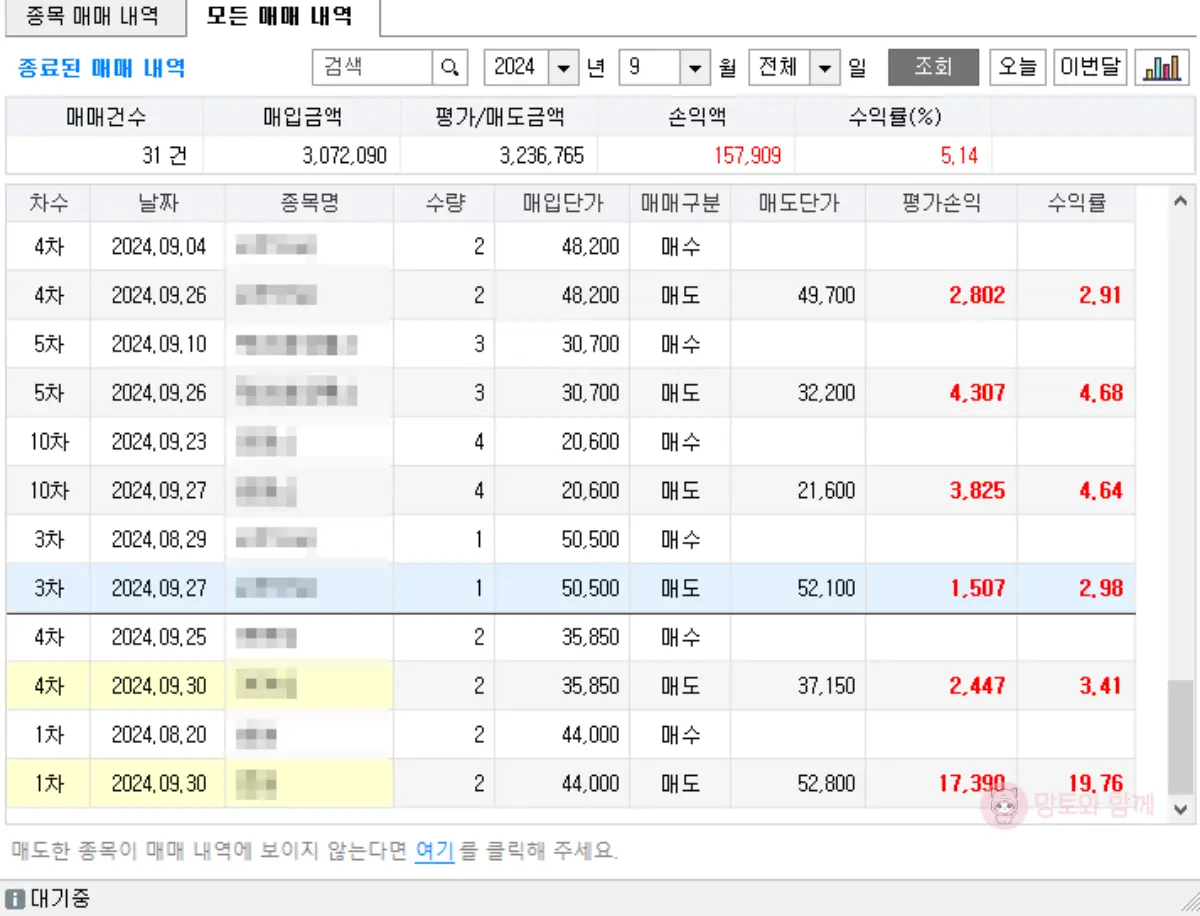Click the 오늘 button

1017,67
